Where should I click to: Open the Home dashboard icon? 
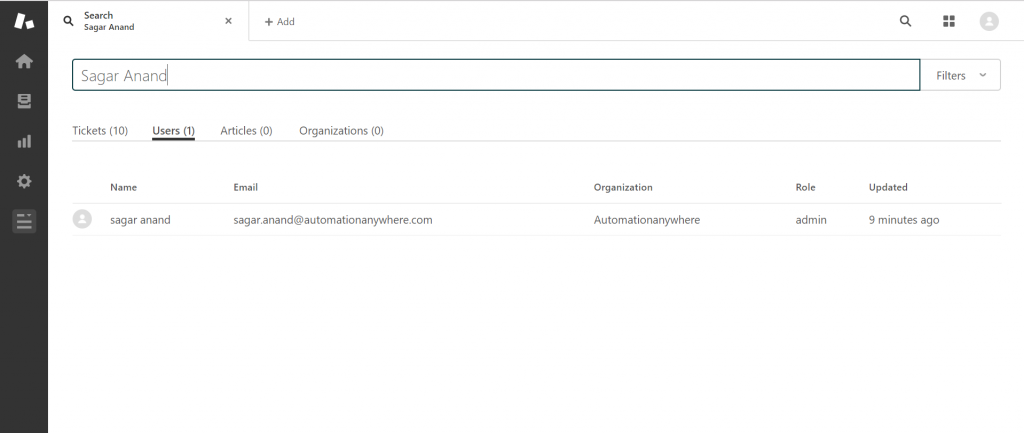[x=24, y=61]
